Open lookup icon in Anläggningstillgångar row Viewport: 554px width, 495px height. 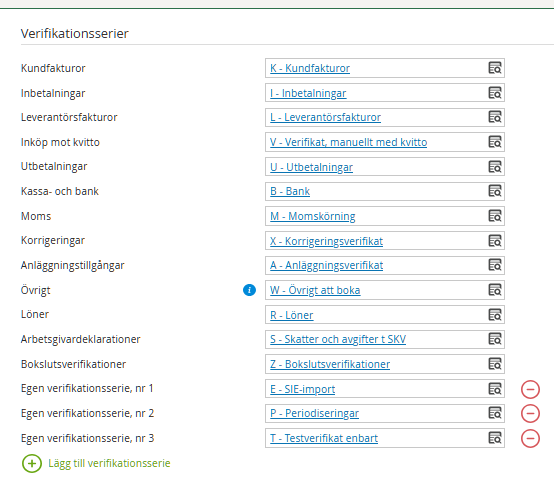click(495, 265)
